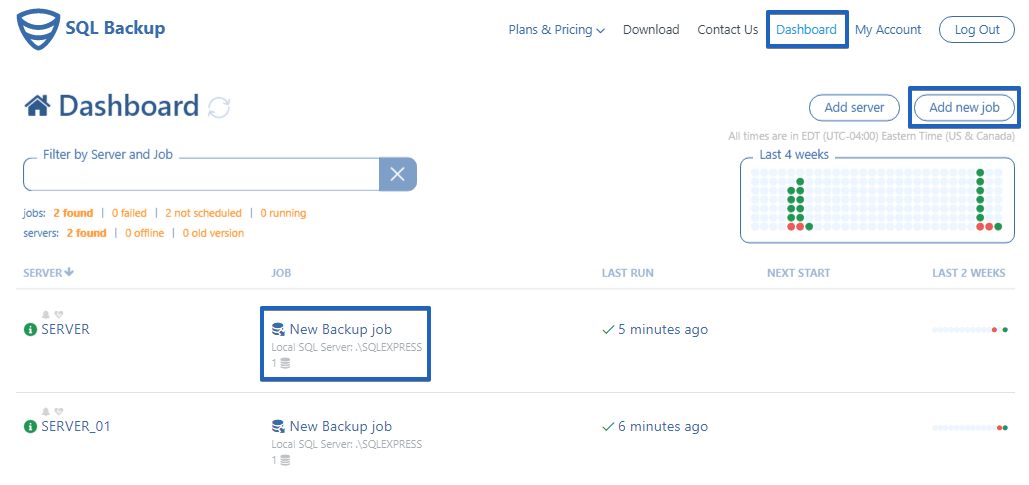Clear the filter with the X button

tap(397, 175)
